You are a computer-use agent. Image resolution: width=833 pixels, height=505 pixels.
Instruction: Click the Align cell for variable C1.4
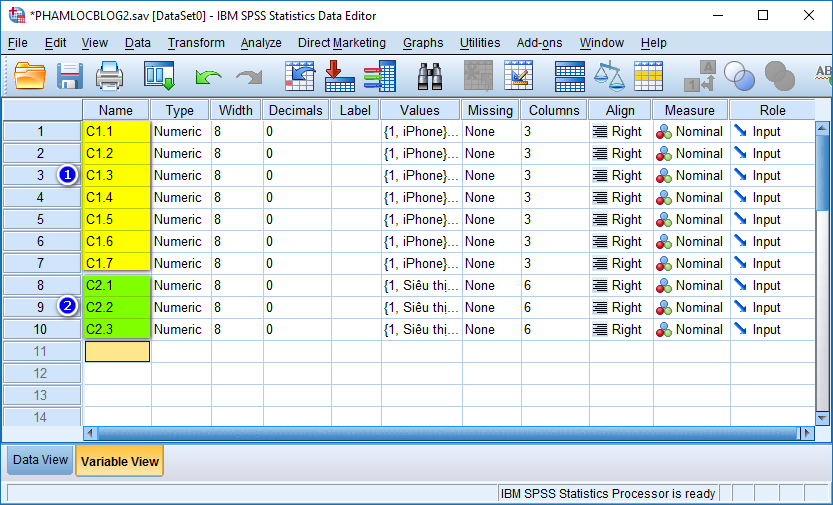618,198
